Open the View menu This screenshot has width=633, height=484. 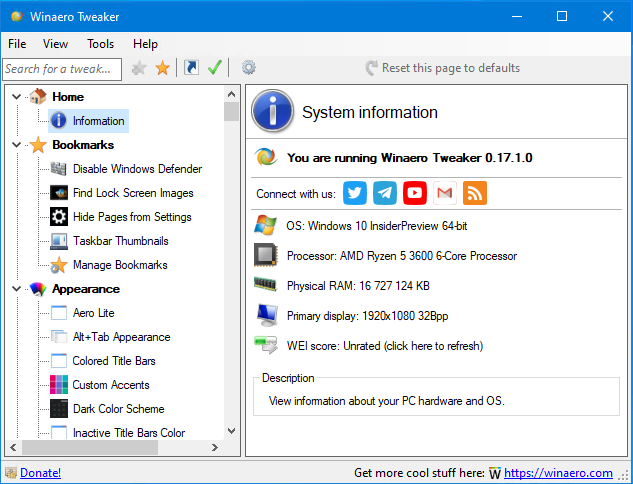point(55,44)
